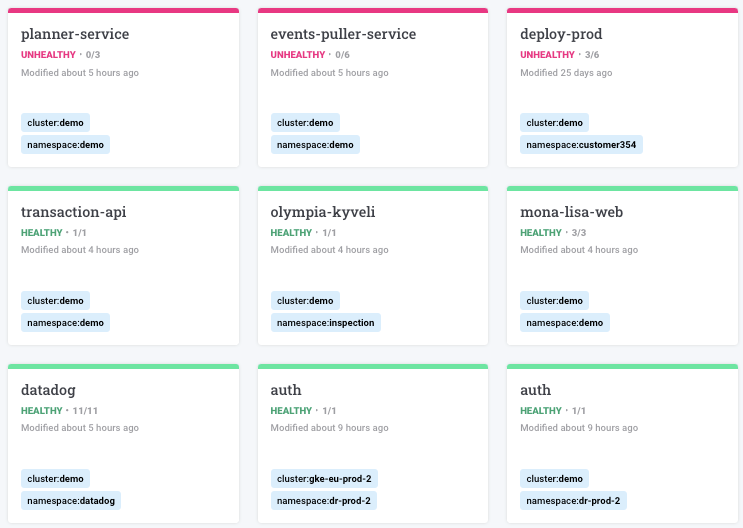This screenshot has height=528, width=743.
Task: Click the namespace:customer354 tag
Action: pyautogui.click(x=581, y=144)
